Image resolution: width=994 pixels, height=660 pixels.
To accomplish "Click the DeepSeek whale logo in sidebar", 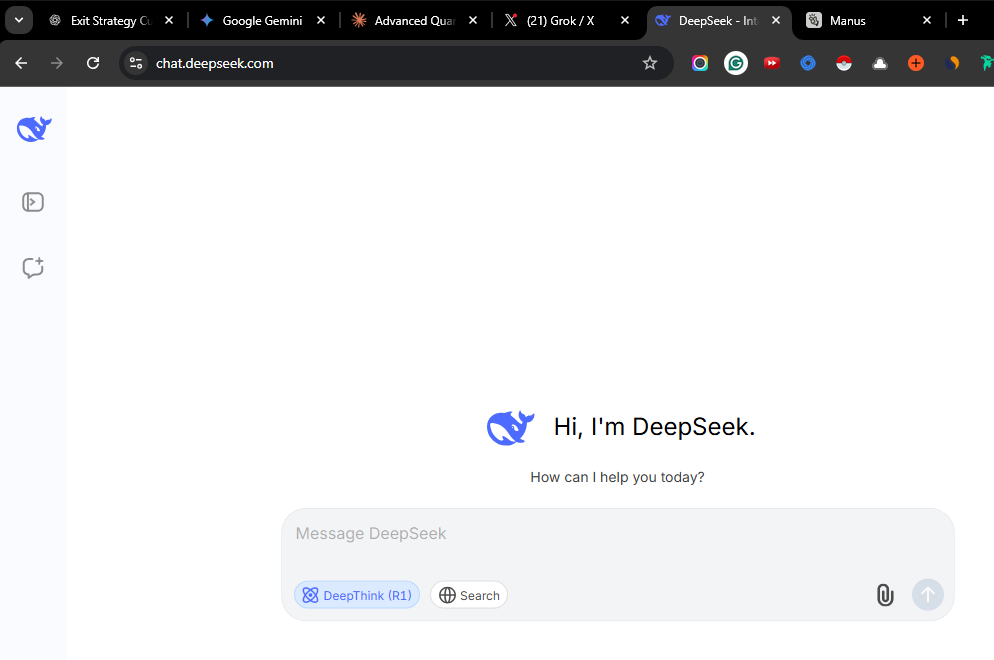I will tap(34, 129).
